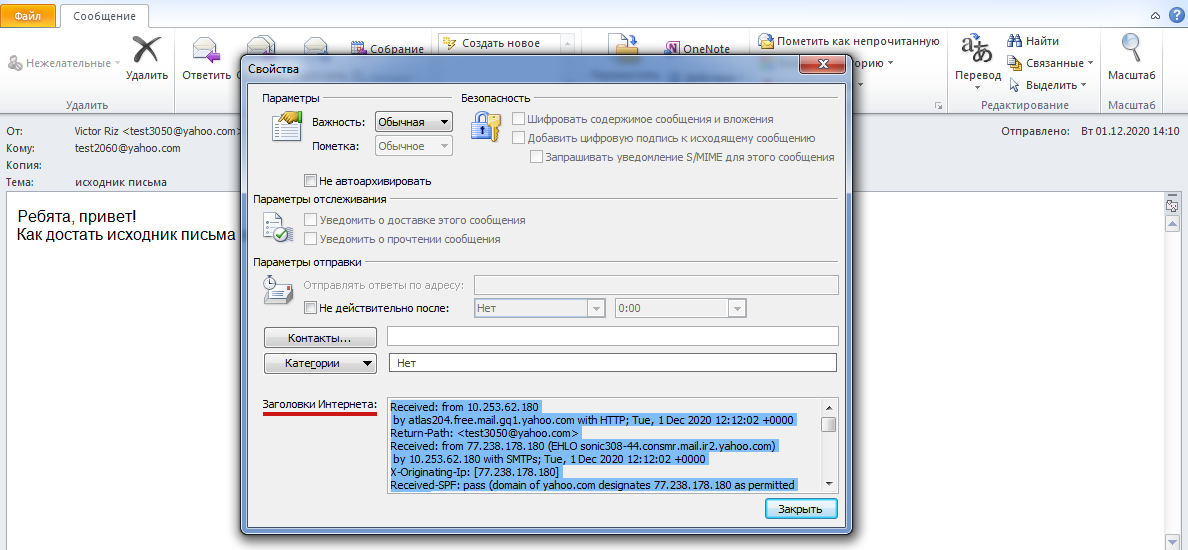Open the Важность dropdown set to Обычная
The image size is (1188, 550).
click(413, 122)
